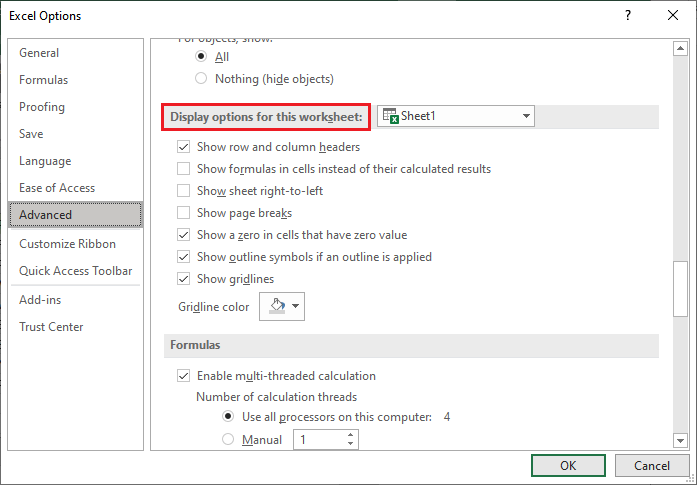Open the Sheet1 worksheet dropdown

pos(526,116)
